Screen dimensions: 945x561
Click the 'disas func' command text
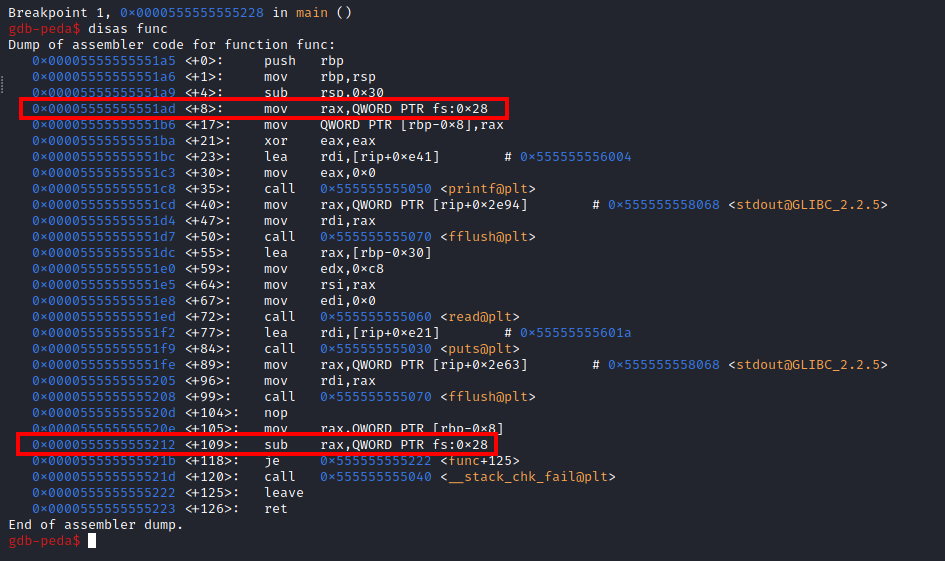(x=127, y=29)
